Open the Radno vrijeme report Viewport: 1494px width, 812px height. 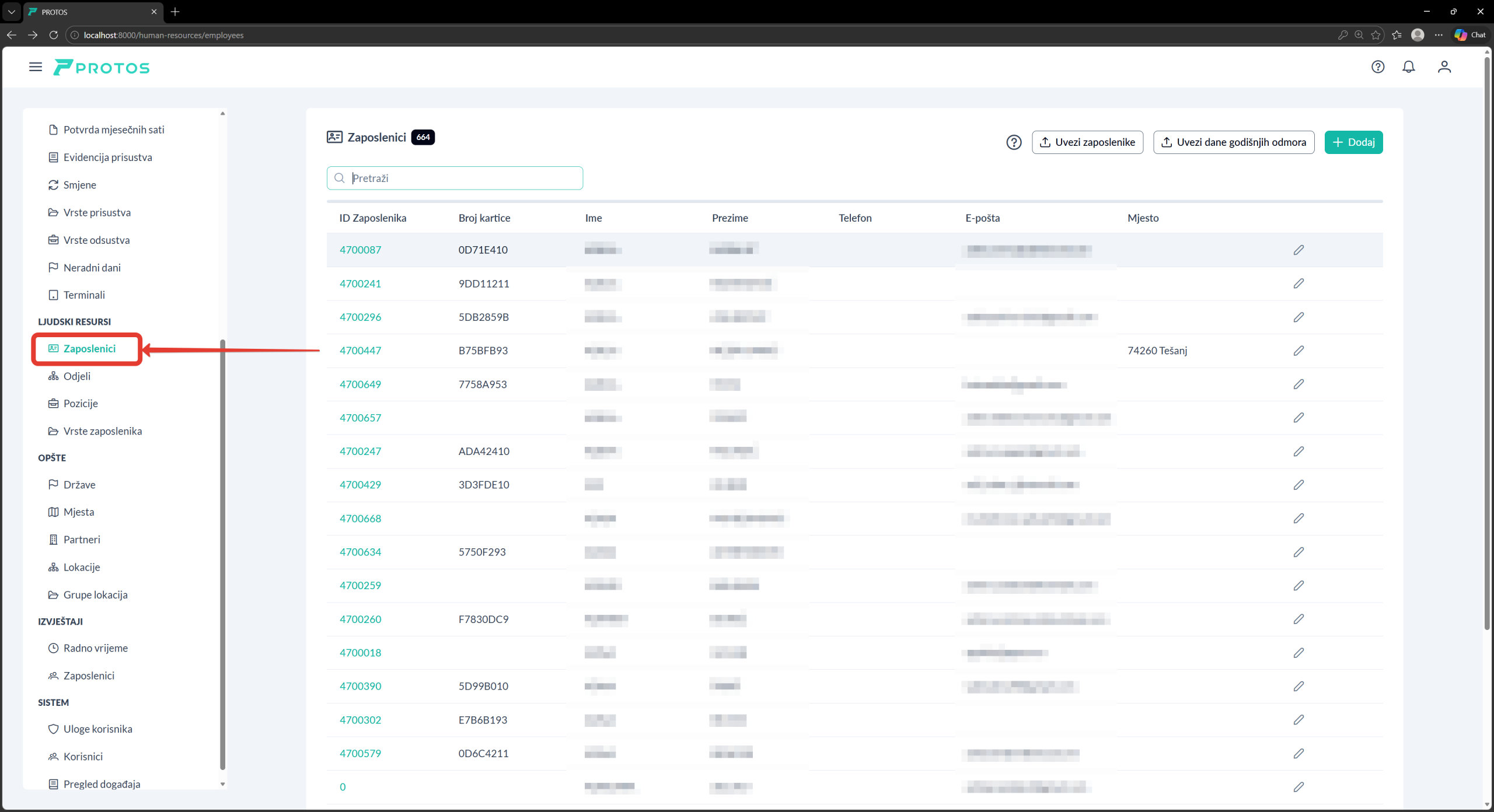(x=96, y=648)
